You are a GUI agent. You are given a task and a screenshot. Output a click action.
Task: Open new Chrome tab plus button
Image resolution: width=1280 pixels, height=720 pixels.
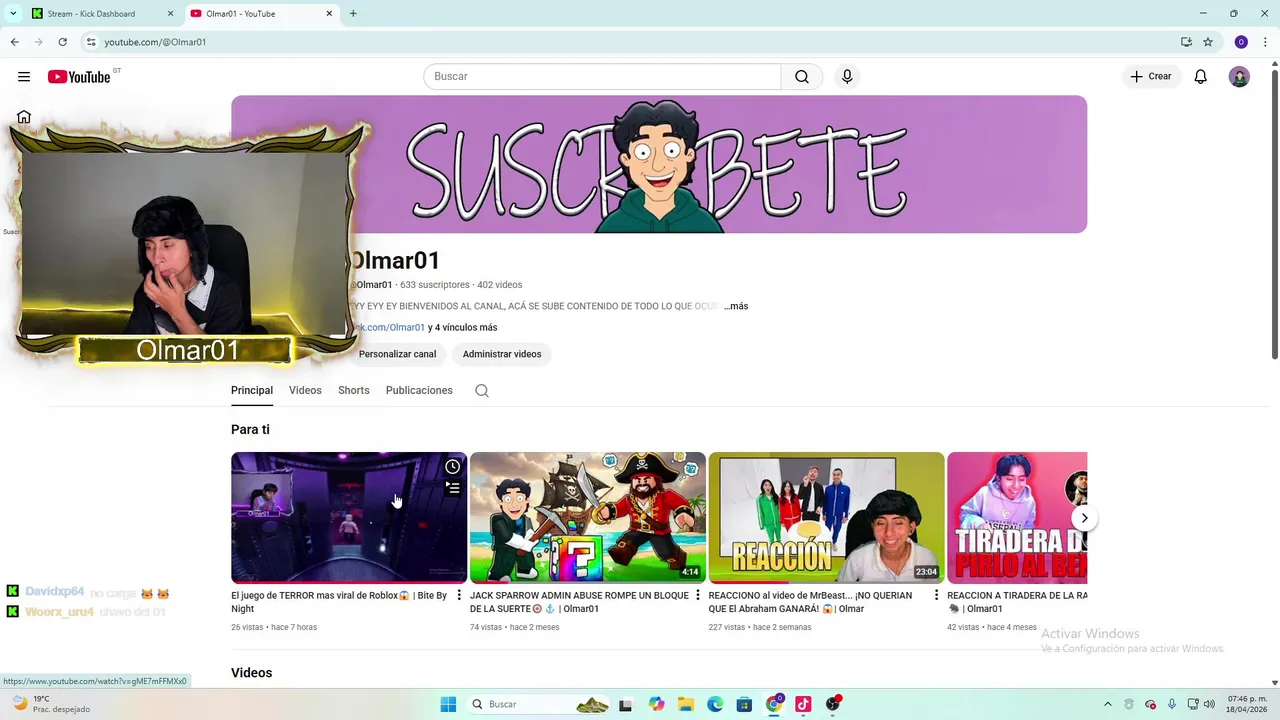353,14
